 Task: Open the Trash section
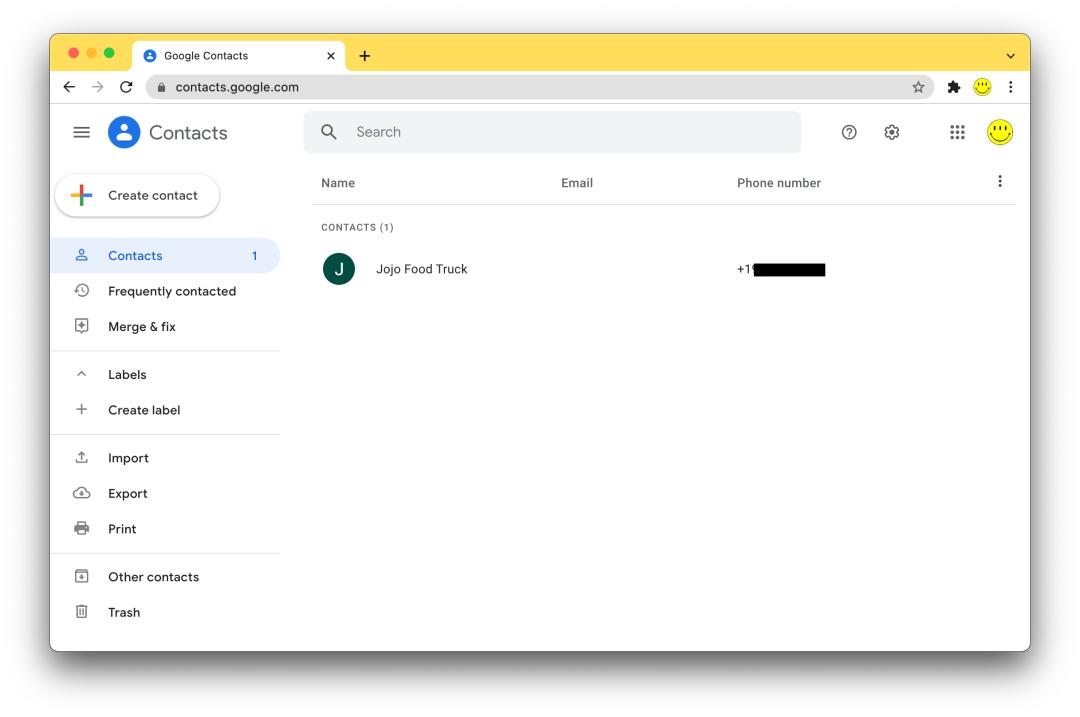click(165, 612)
